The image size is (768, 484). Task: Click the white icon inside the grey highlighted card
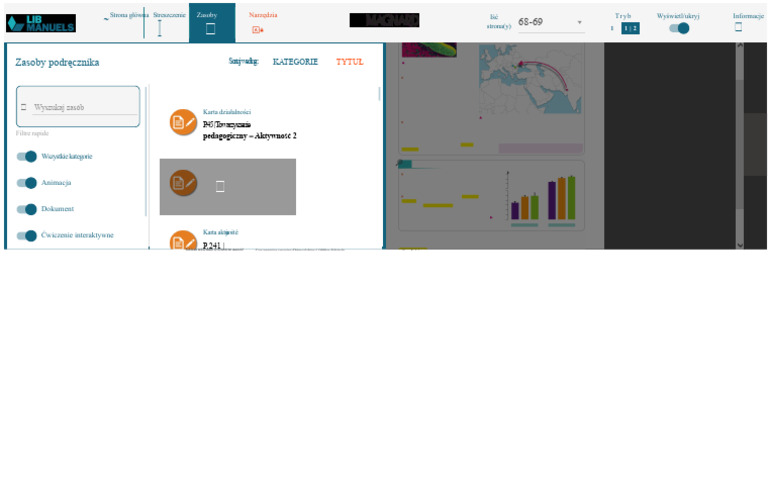220,186
